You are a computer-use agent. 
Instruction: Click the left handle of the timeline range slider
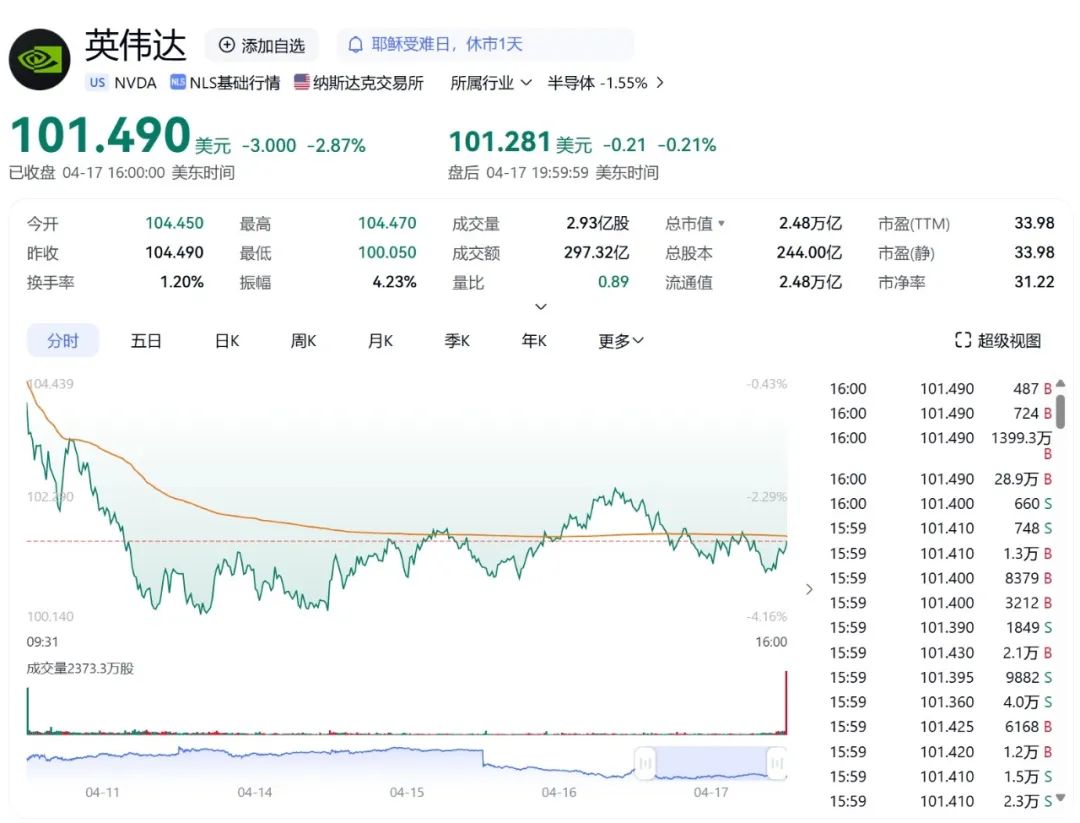tap(646, 764)
